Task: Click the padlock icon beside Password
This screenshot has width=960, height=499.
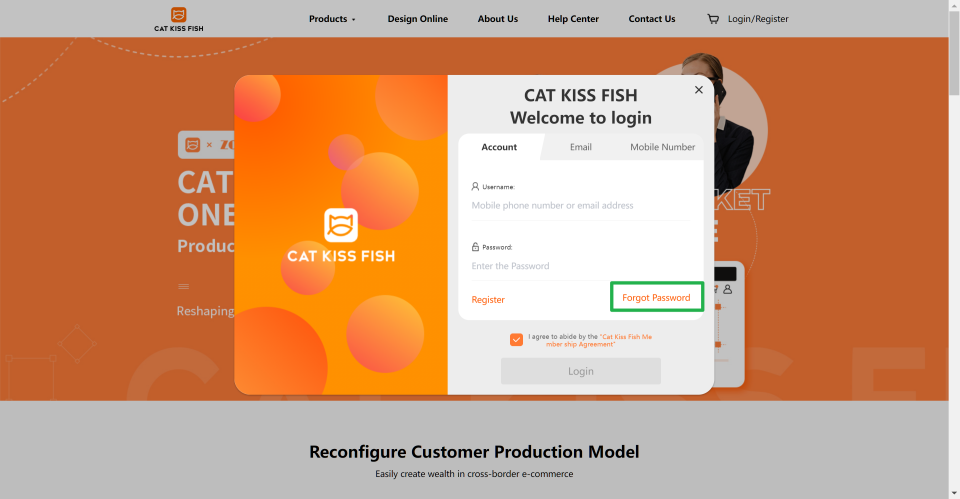Action: 475,247
